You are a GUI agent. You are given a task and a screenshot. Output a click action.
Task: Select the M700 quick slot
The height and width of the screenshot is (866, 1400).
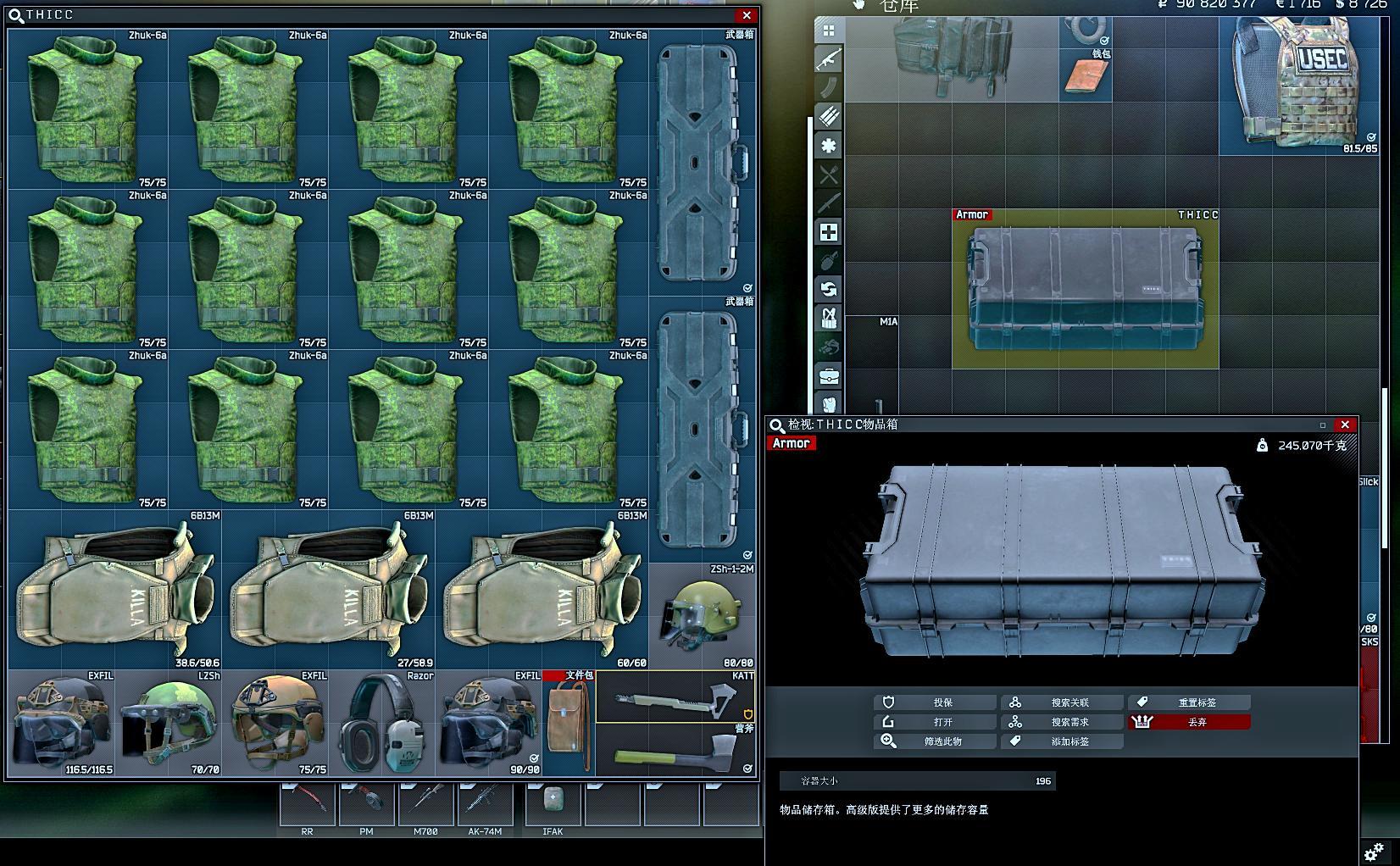click(426, 807)
